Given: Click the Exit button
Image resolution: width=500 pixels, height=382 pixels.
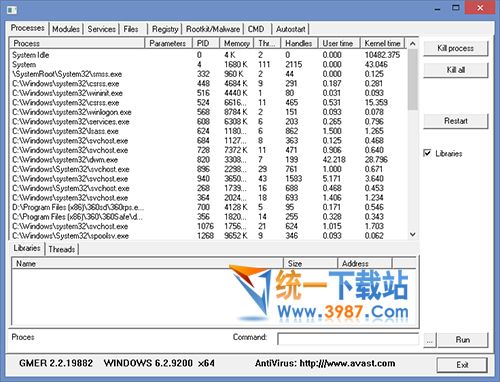Looking at the screenshot, I should [462, 365].
